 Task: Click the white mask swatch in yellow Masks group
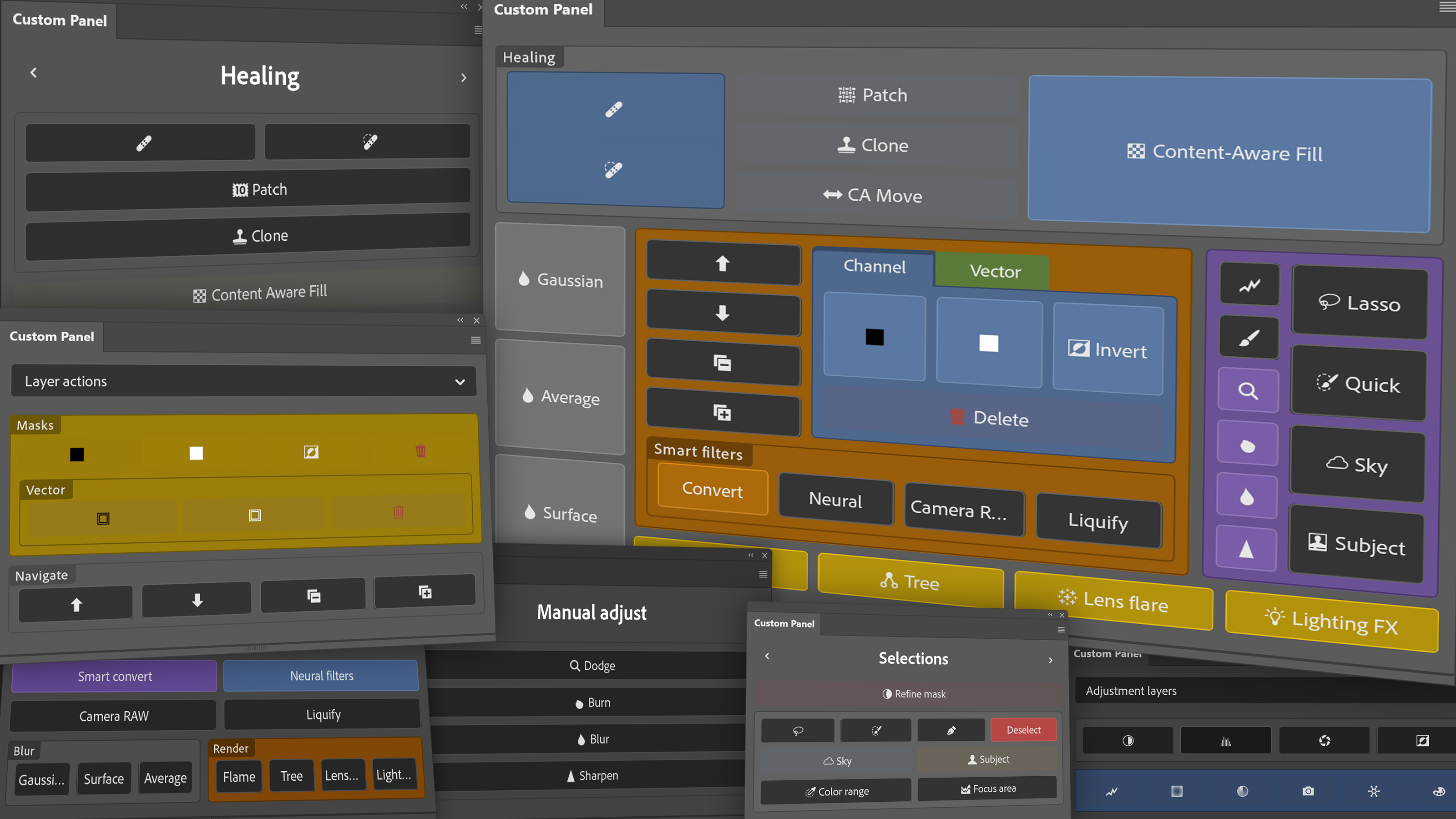point(196,453)
